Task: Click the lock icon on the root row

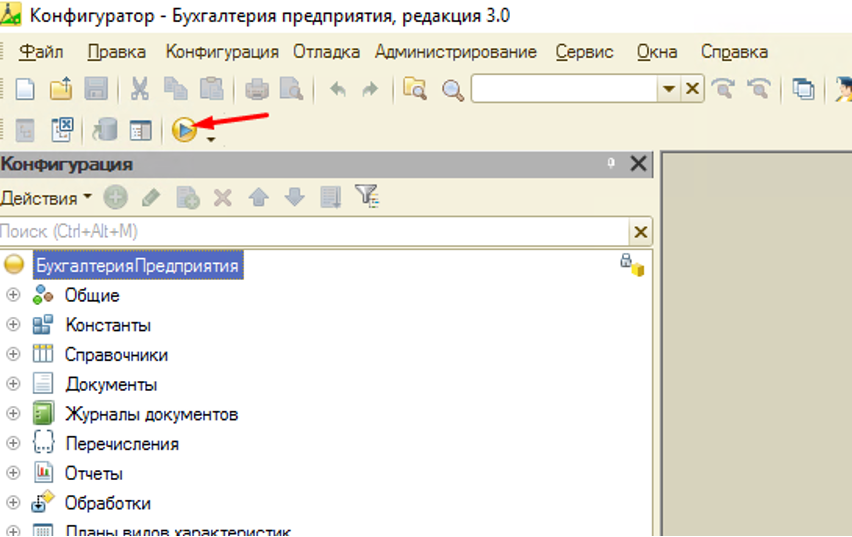Action: point(632,265)
